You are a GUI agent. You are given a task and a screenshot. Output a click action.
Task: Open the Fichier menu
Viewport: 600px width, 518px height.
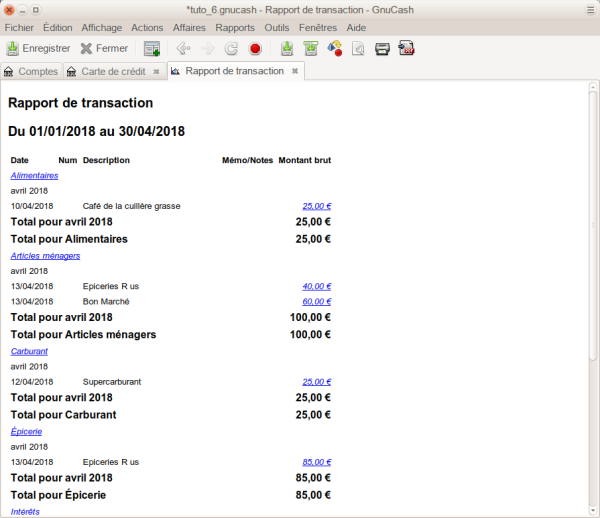coord(19,28)
